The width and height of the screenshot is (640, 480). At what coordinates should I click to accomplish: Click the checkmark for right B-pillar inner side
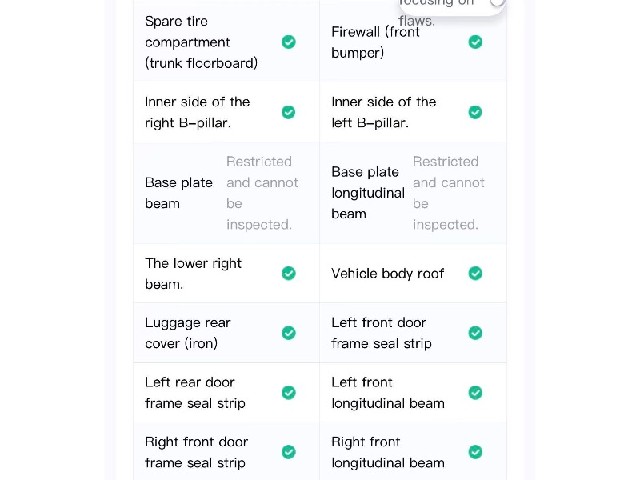289,112
